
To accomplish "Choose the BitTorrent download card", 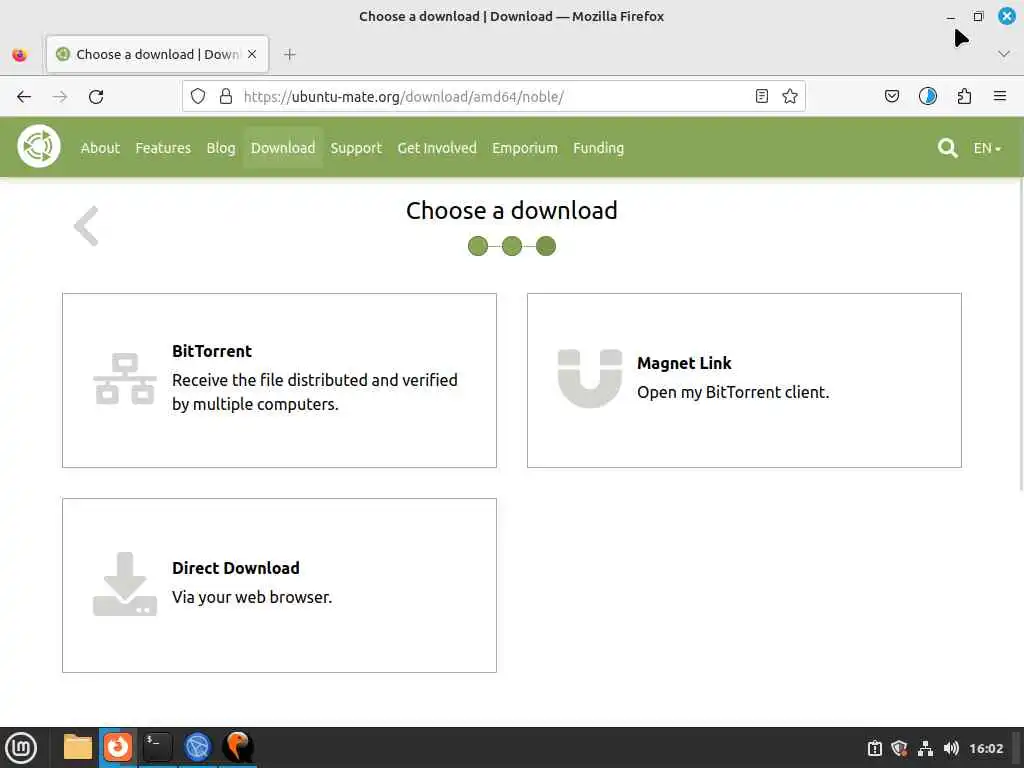I will (280, 380).
